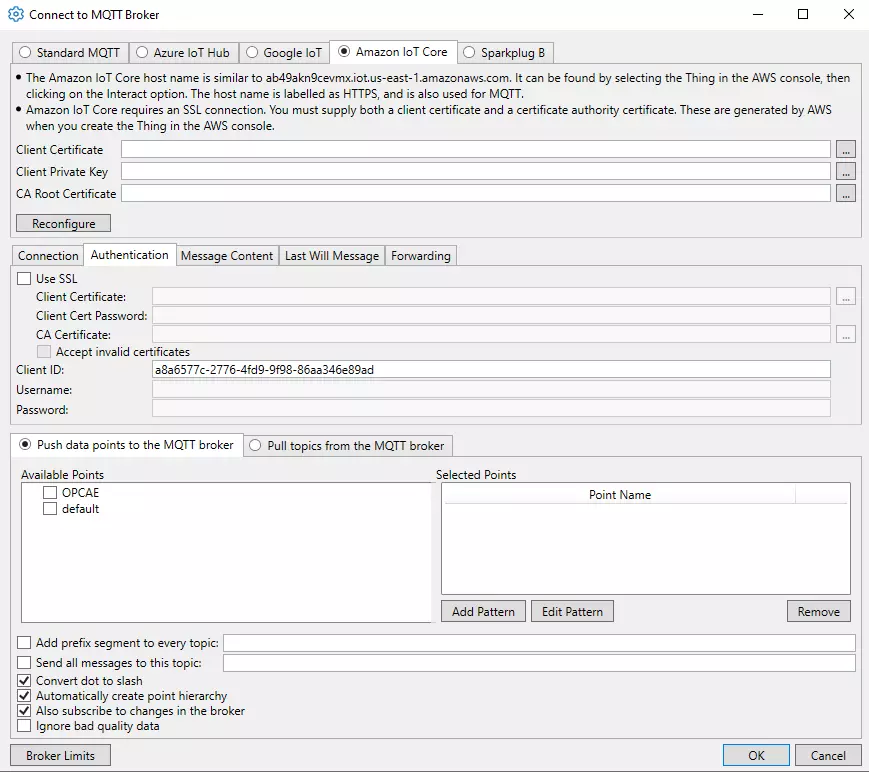Screen dimensions: 869x772
Task: Select the Standard MQTT radio option
Action: [25, 53]
